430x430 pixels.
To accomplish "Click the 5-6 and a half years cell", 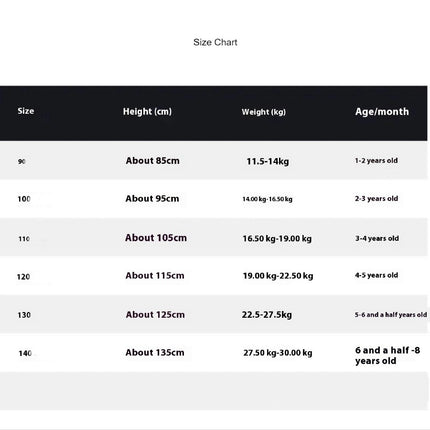I will 391,315.
